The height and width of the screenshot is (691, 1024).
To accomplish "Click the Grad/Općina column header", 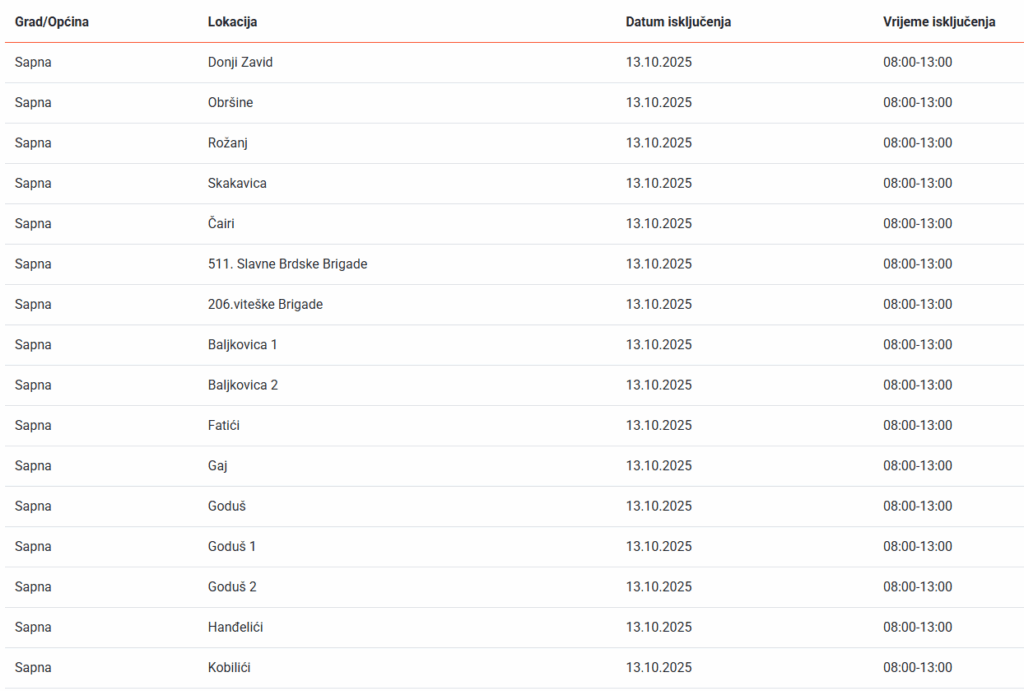I will pyautogui.click(x=52, y=22).
